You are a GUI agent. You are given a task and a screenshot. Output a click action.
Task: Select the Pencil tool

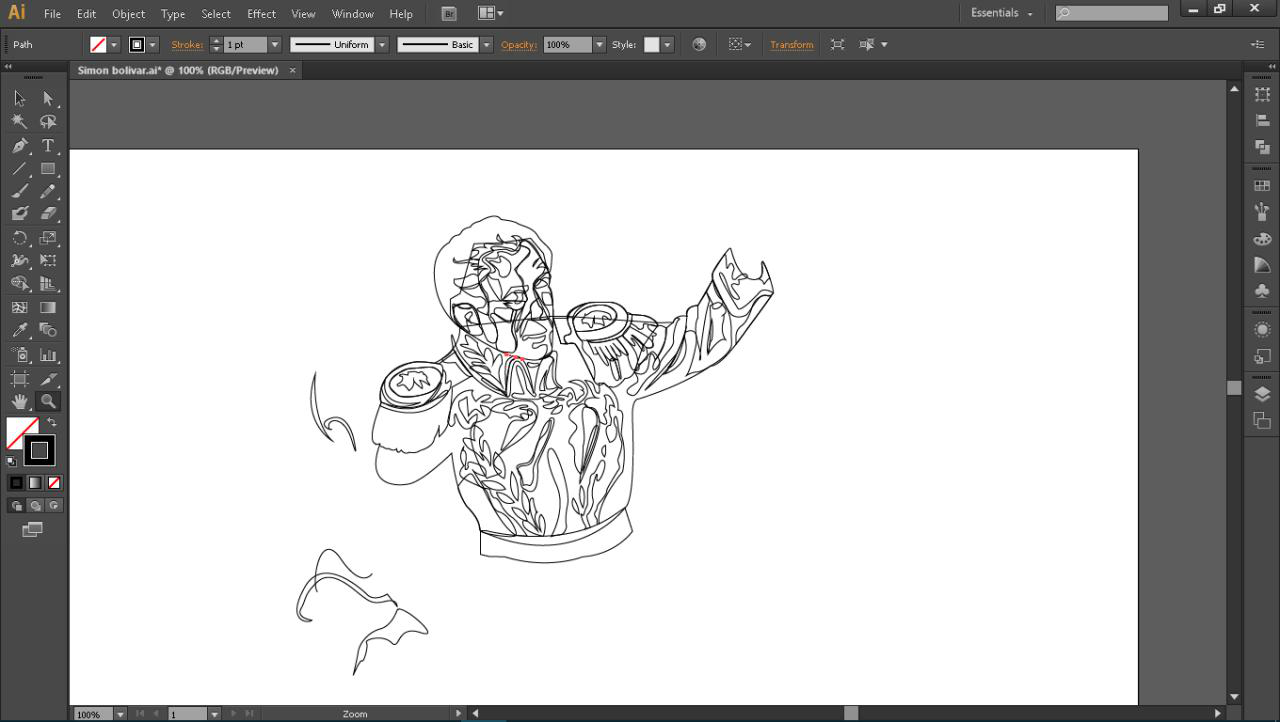point(47,192)
